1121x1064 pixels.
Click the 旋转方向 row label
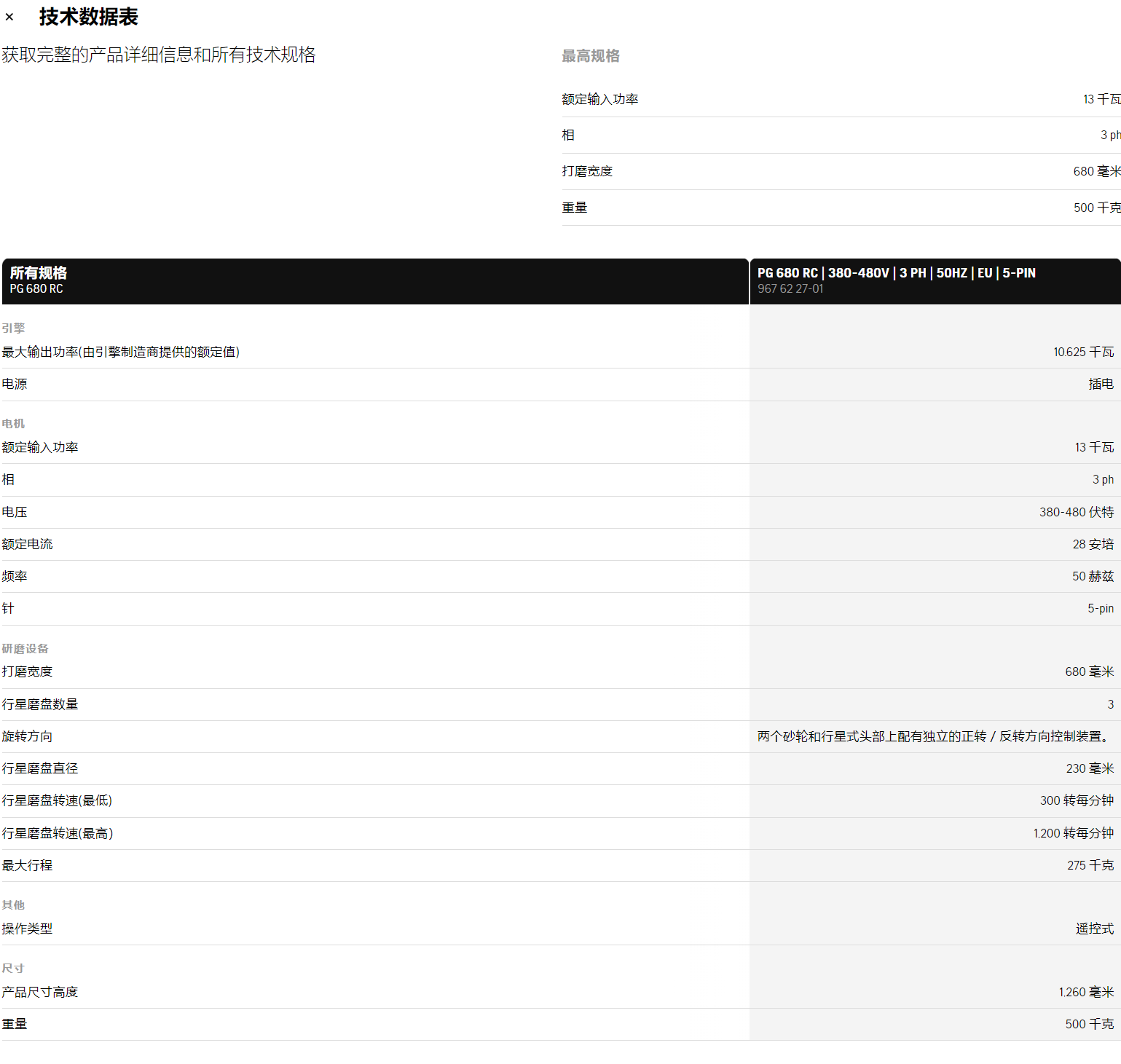(x=27, y=737)
